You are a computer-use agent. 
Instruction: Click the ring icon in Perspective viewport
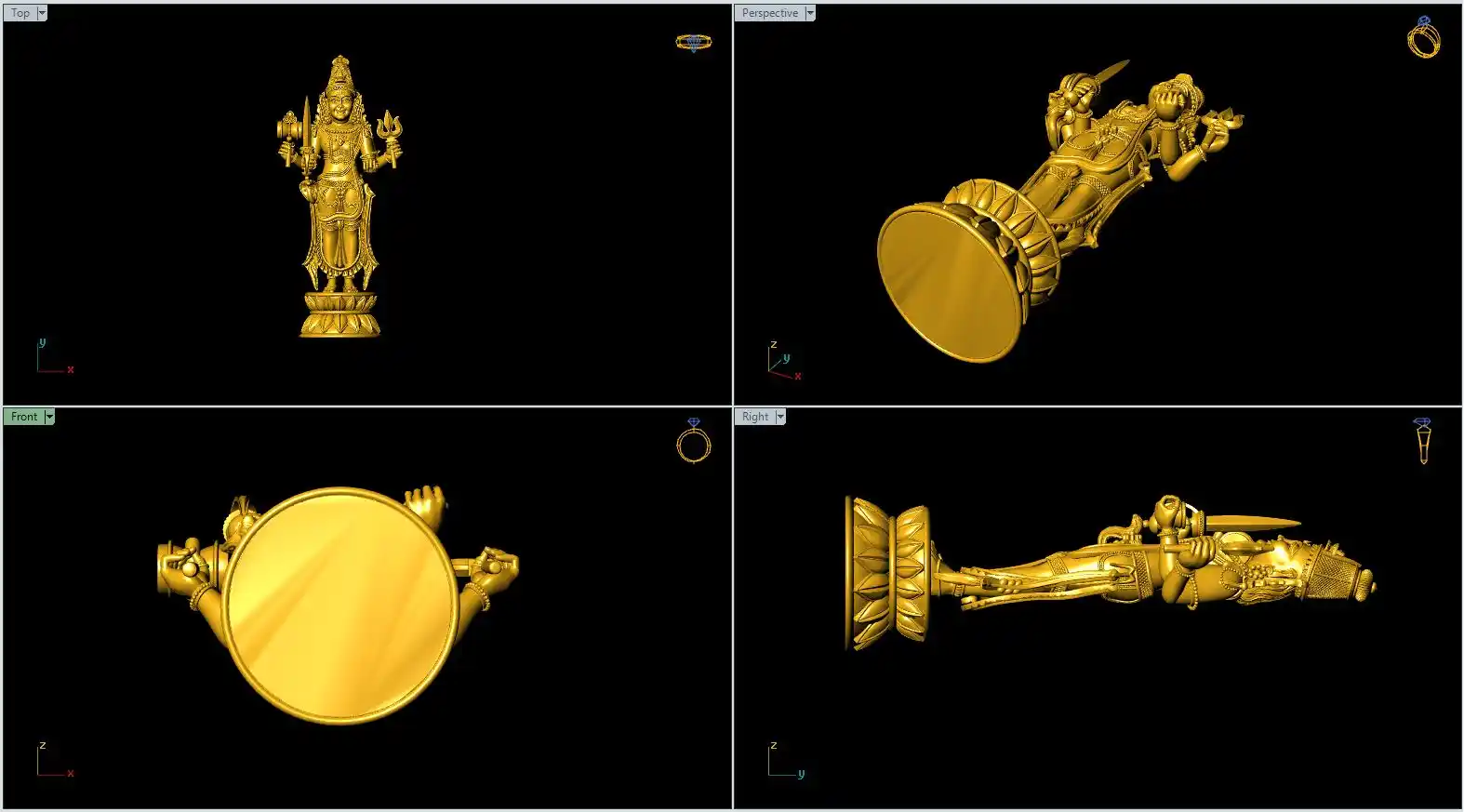[x=1423, y=38]
